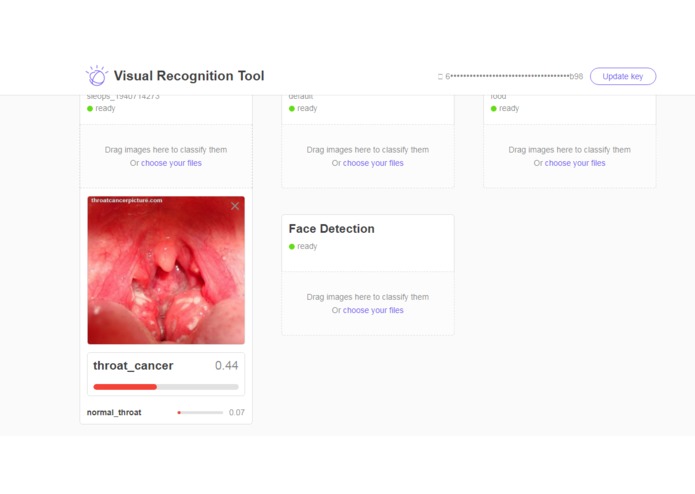The image size is (695, 494).
Task: Click the drop zone in the Face Detection card
Action: (x=368, y=303)
